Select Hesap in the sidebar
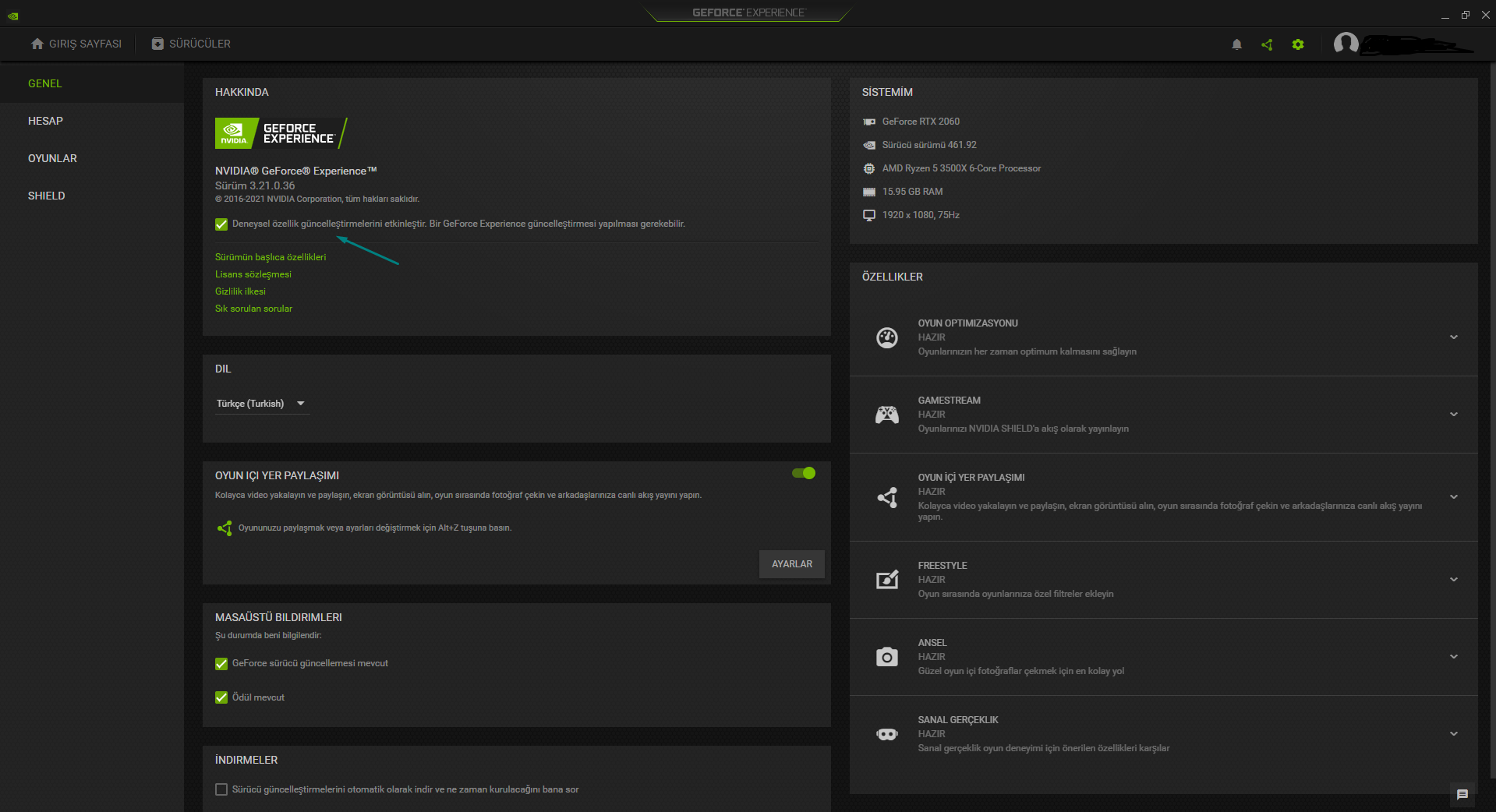The width and height of the screenshot is (1496, 812). point(92,121)
